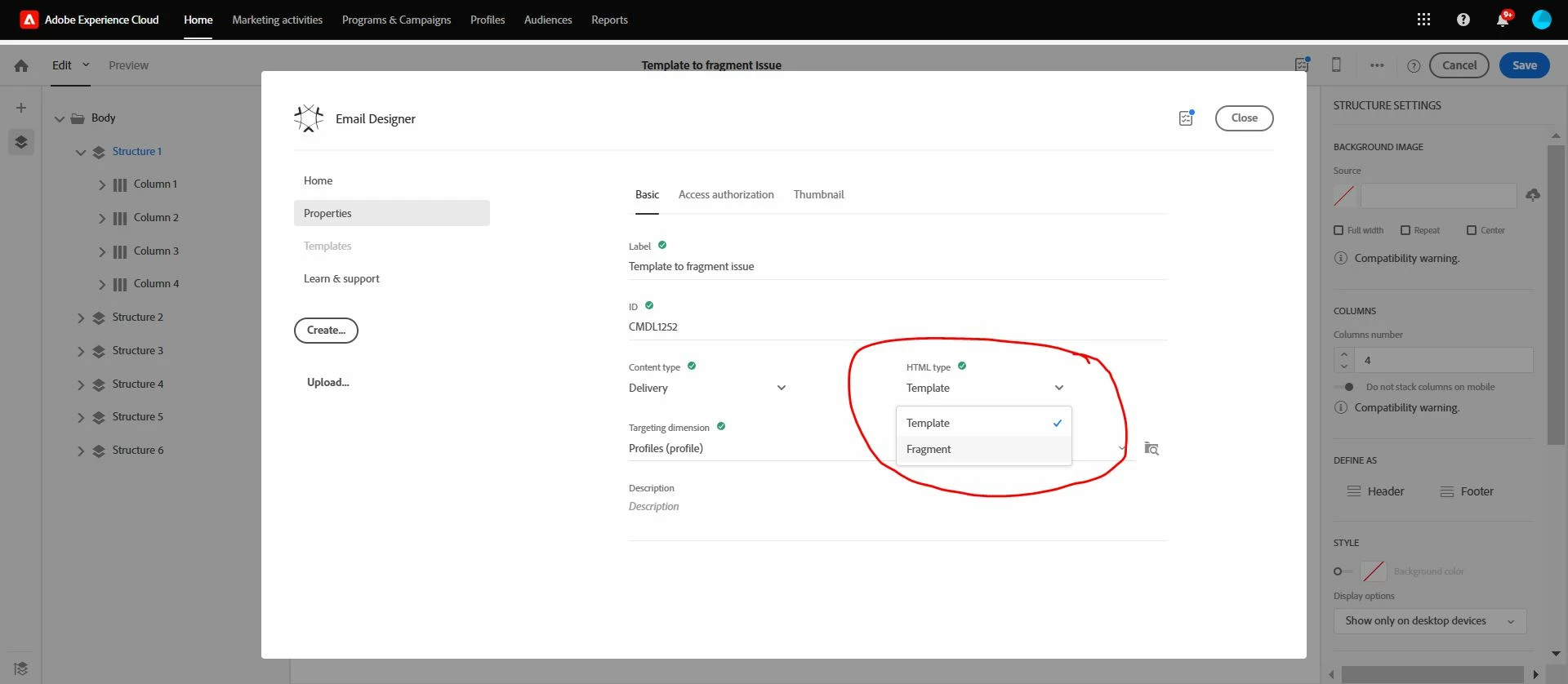
Task: Click the background image source color swatch
Action: tap(1344, 195)
